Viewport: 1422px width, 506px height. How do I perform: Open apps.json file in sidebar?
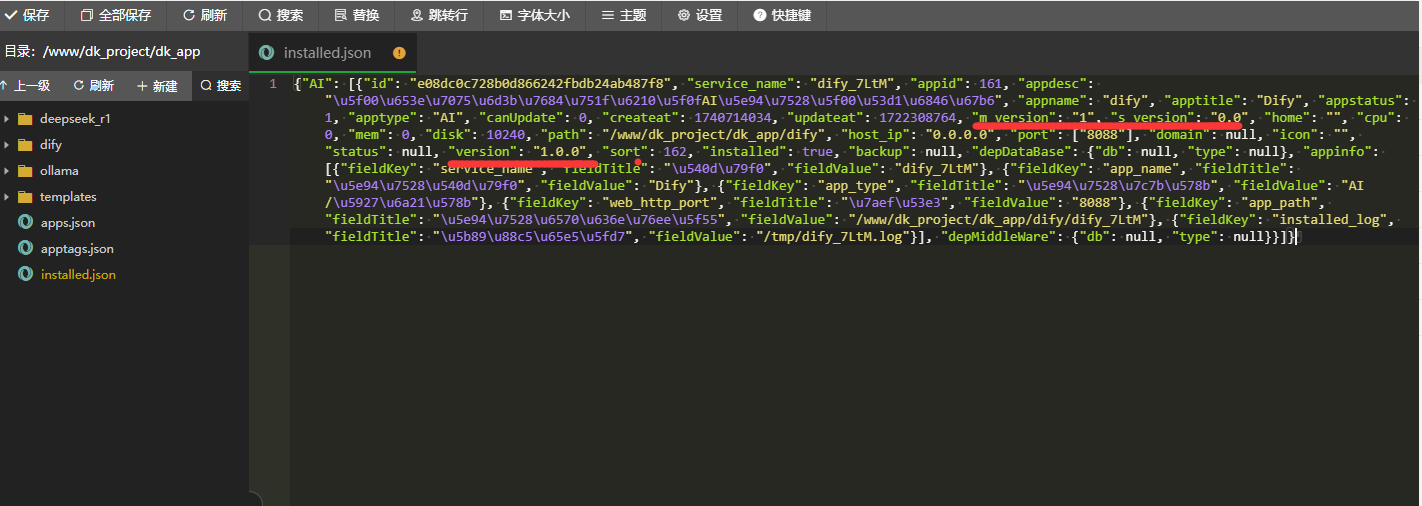67,223
